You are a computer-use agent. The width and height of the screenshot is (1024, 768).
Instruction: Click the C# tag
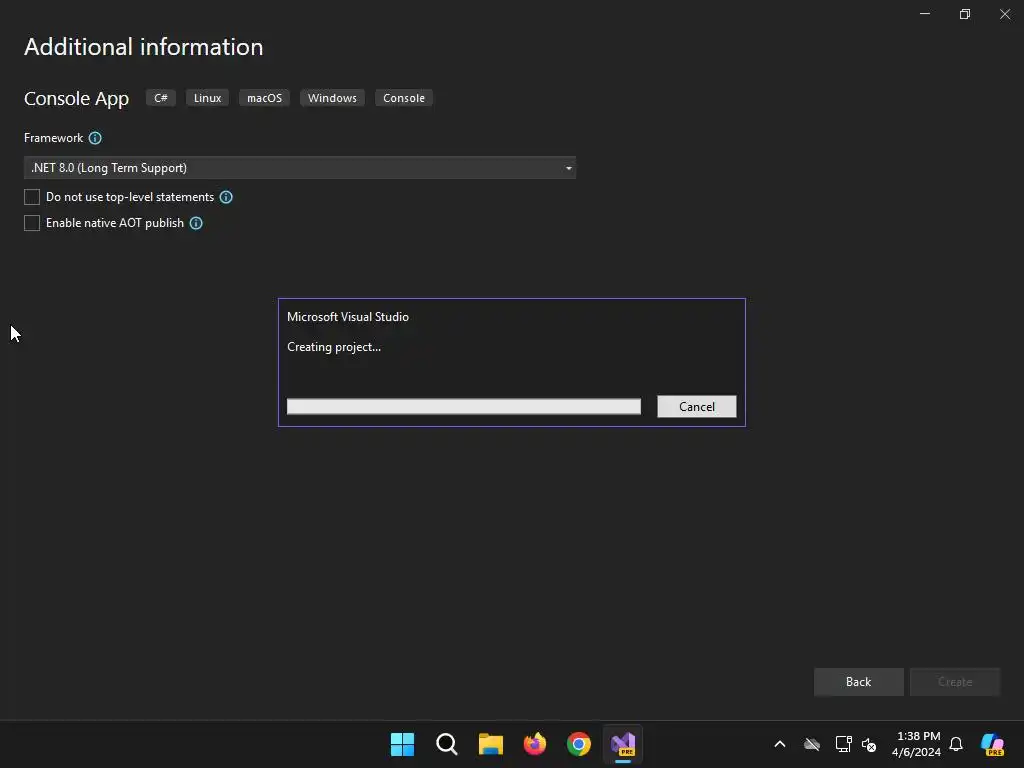pyautogui.click(x=161, y=98)
